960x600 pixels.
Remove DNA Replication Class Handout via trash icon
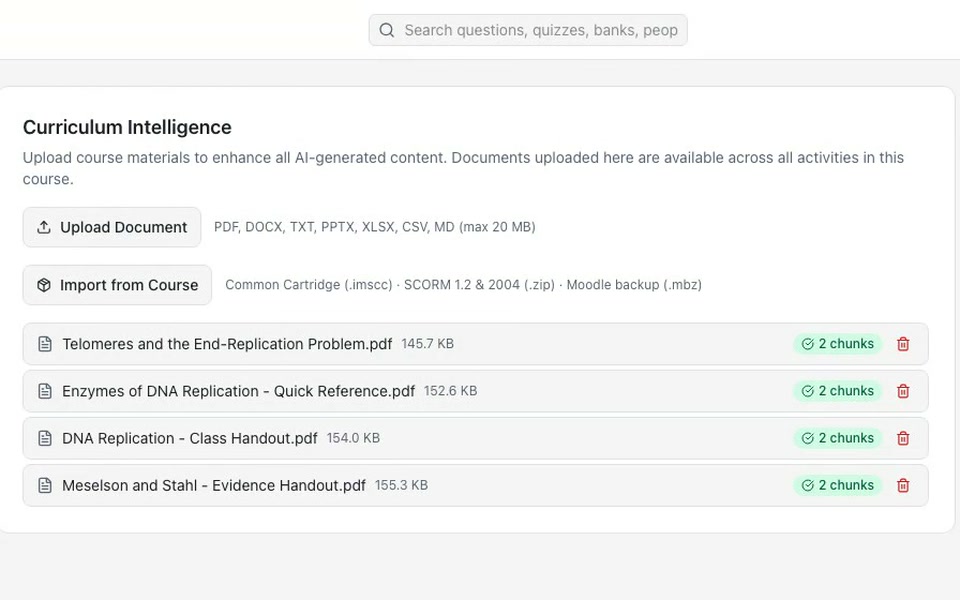tap(903, 438)
